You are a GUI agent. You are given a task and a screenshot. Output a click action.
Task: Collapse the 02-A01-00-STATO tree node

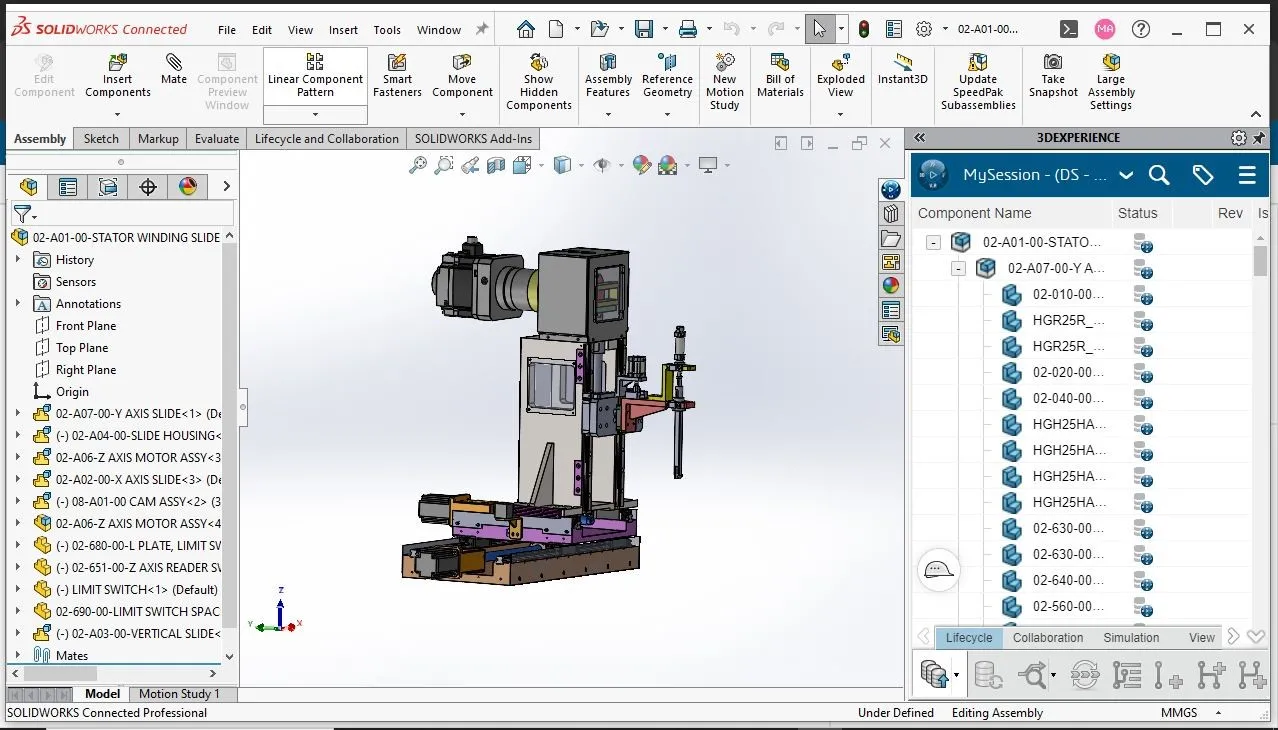[932, 243]
